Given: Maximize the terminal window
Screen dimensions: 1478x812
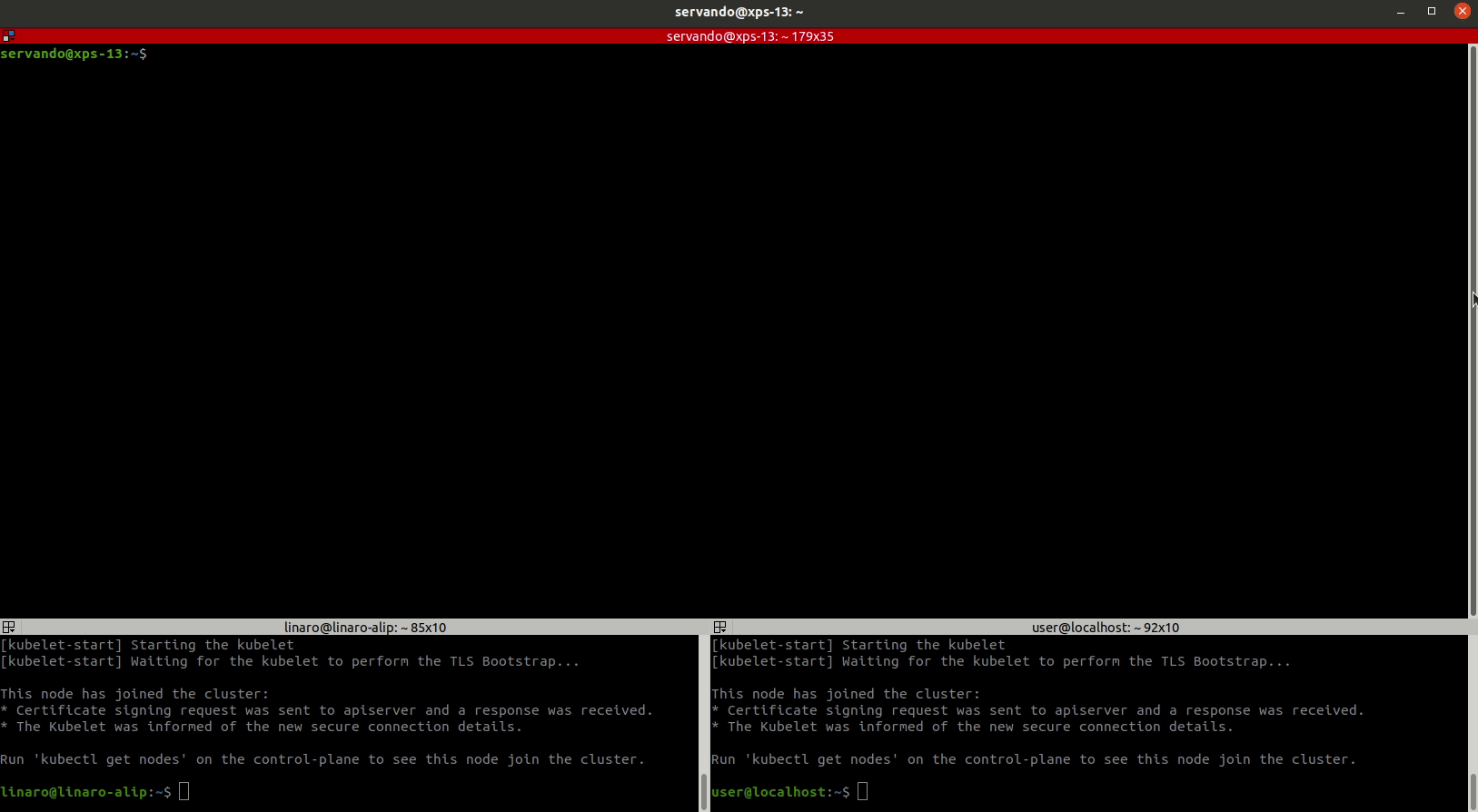Looking at the screenshot, I should coord(1432,12).
